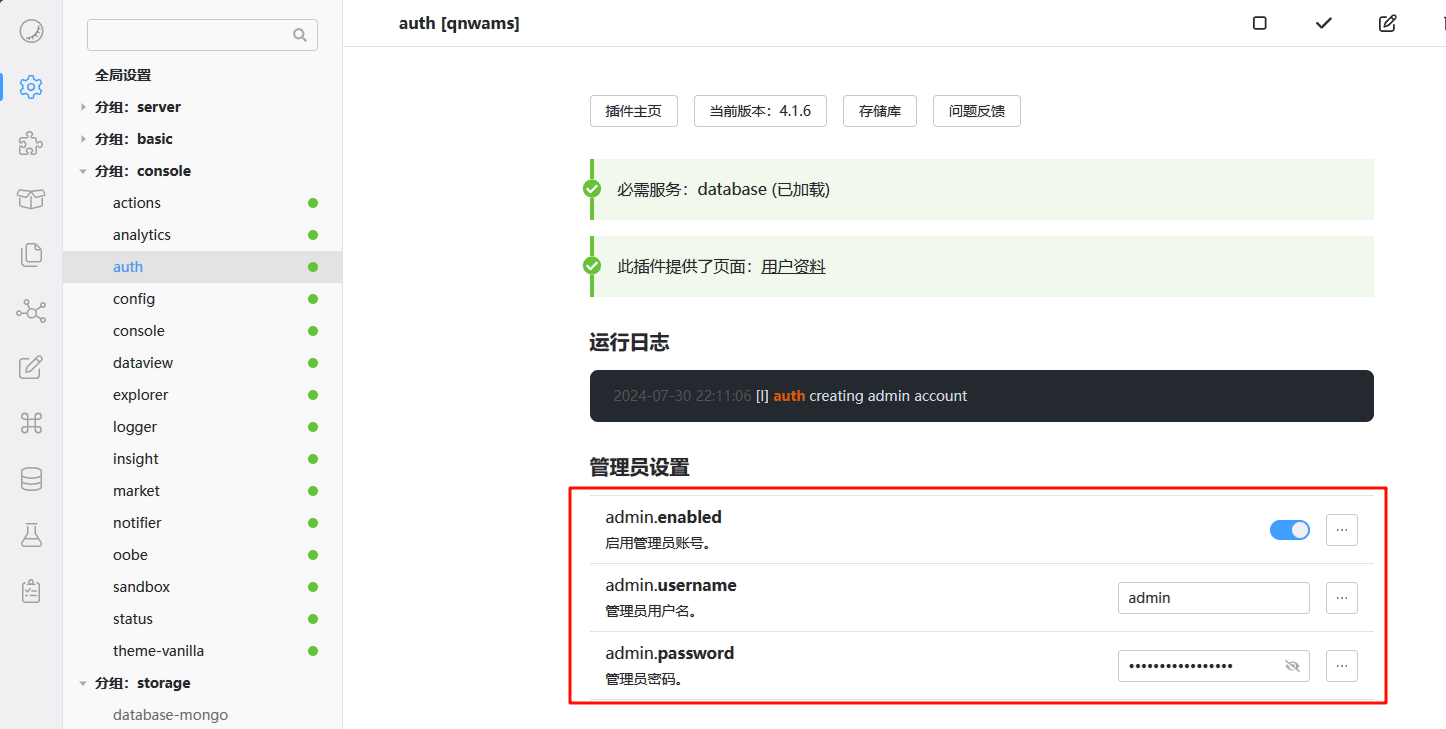Viewport: 1446px width, 729px height.
Task: Open the puzzle-piece plugin market icon
Action: coord(31,143)
